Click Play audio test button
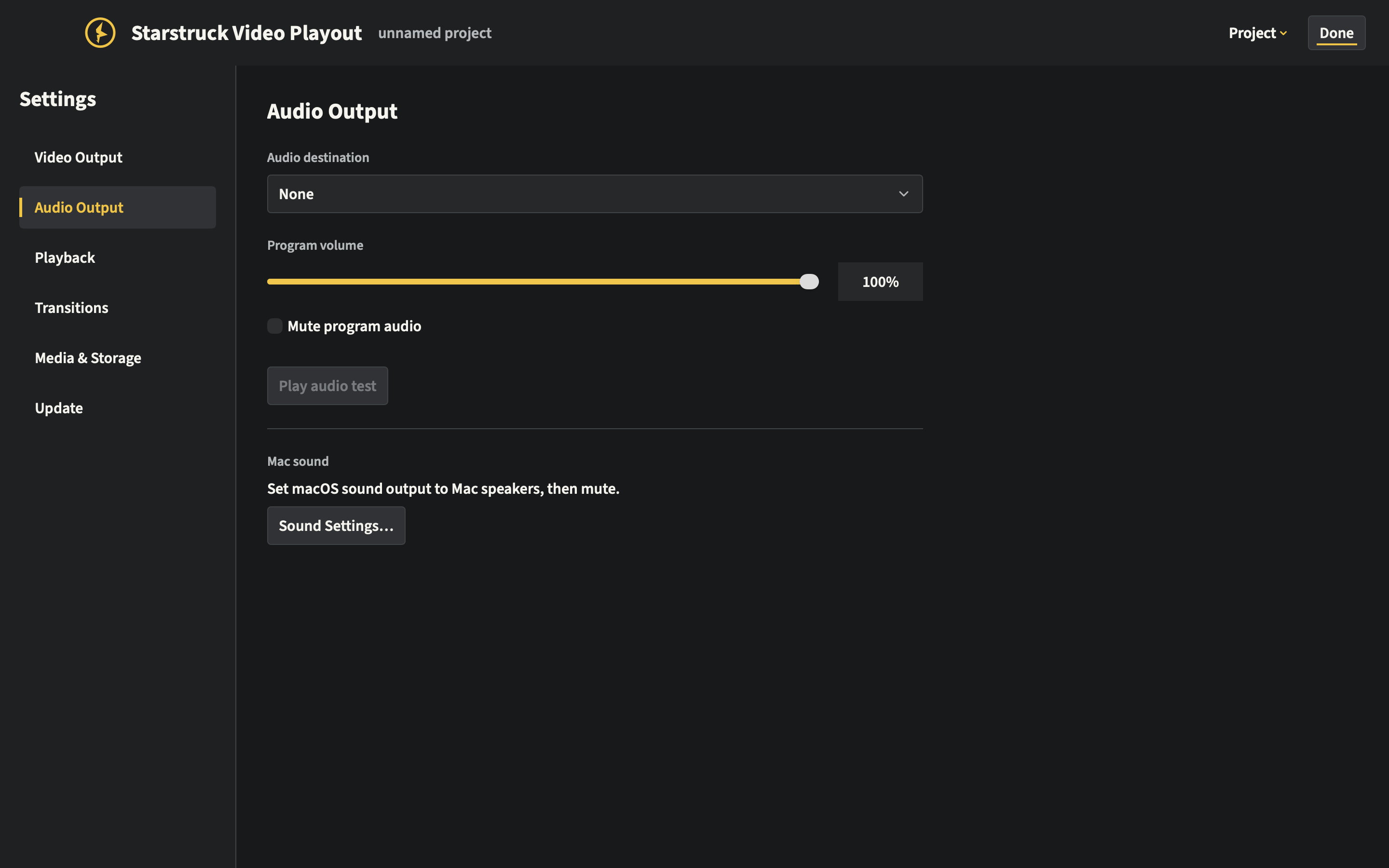Viewport: 1389px width, 868px height. pos(327,386)
